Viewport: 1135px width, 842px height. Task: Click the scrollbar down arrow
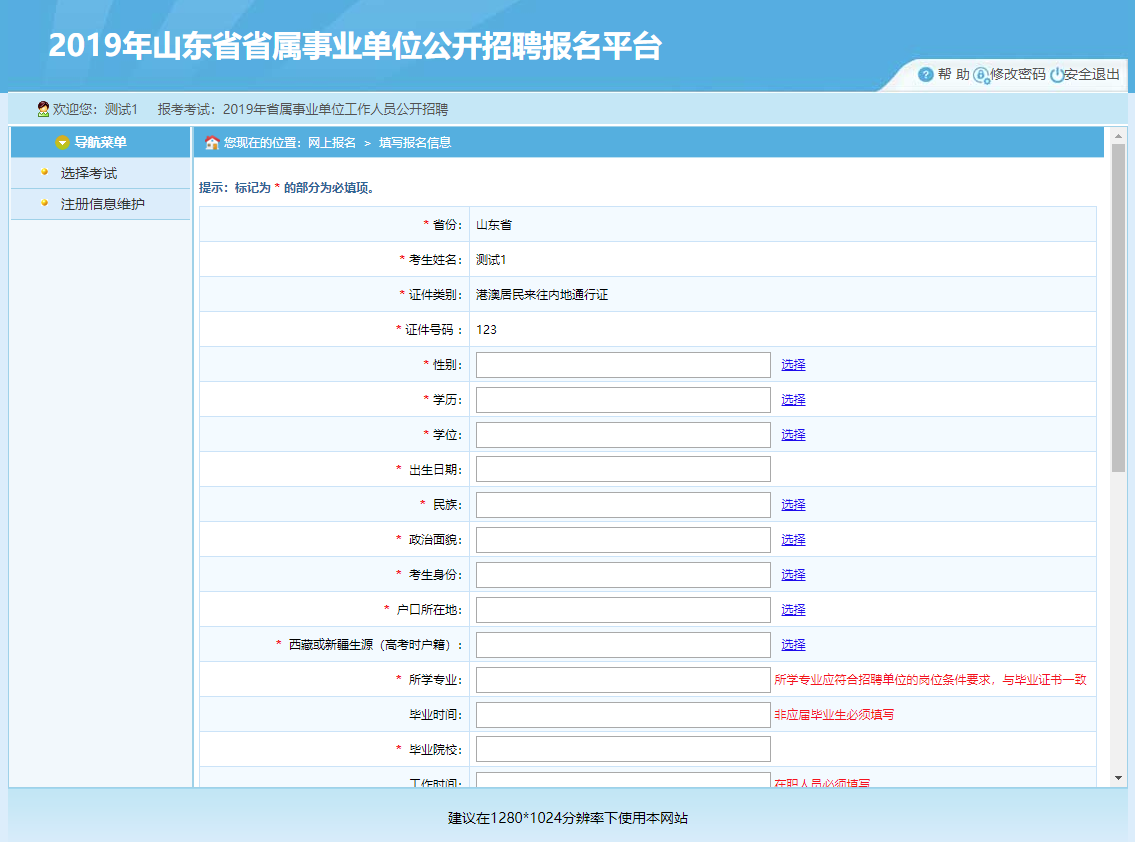1118,778
